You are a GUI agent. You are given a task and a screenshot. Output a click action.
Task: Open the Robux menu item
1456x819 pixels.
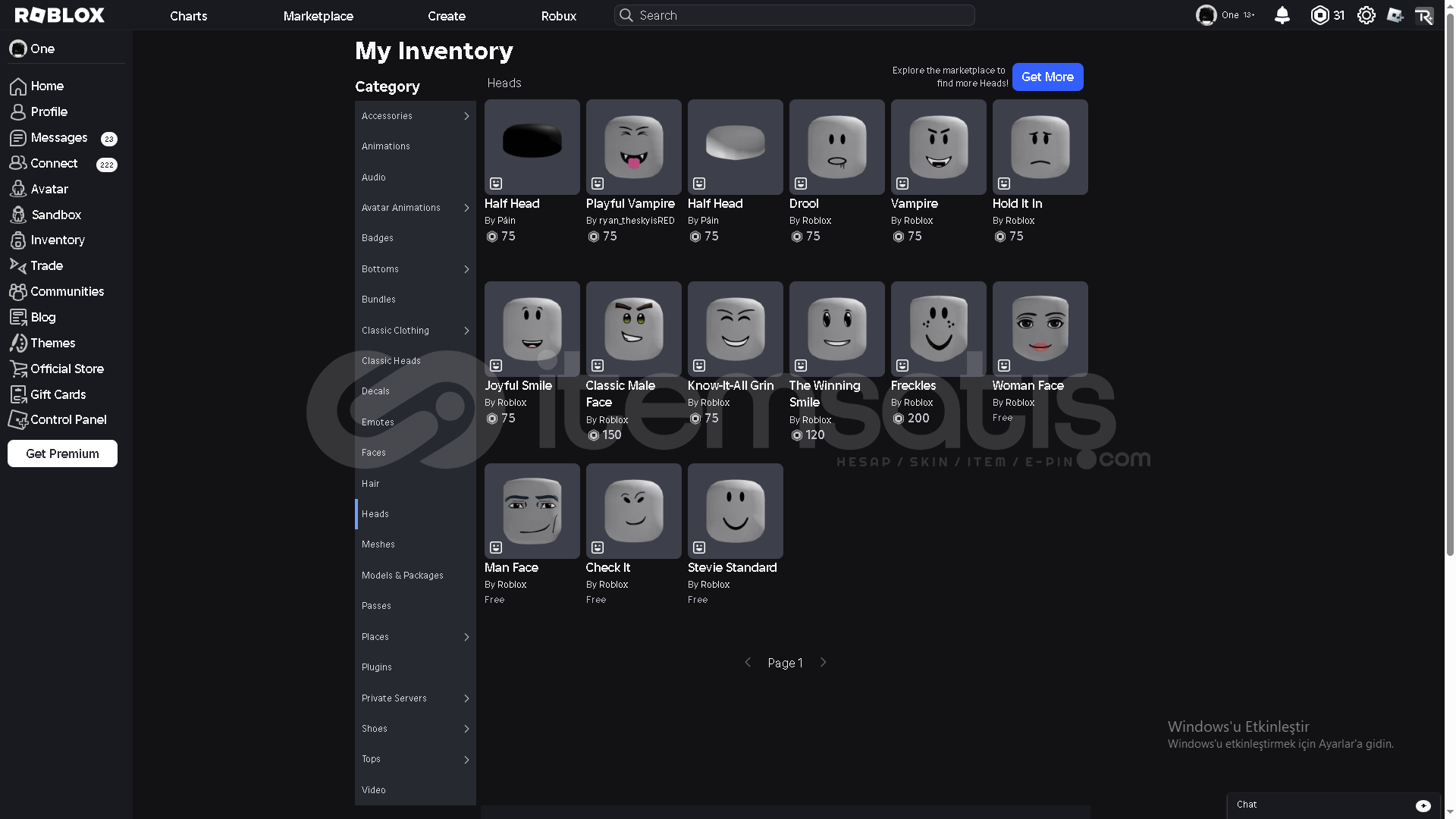(x=558, y=16)
